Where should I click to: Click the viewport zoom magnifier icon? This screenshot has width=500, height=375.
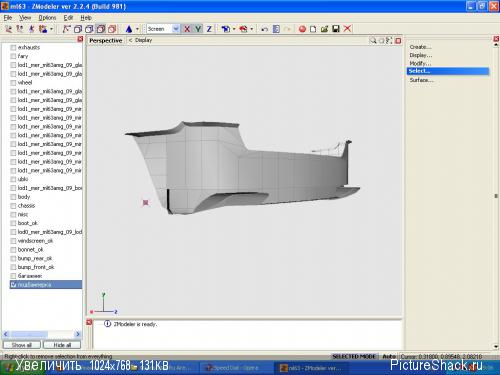(x=373, y=40)
